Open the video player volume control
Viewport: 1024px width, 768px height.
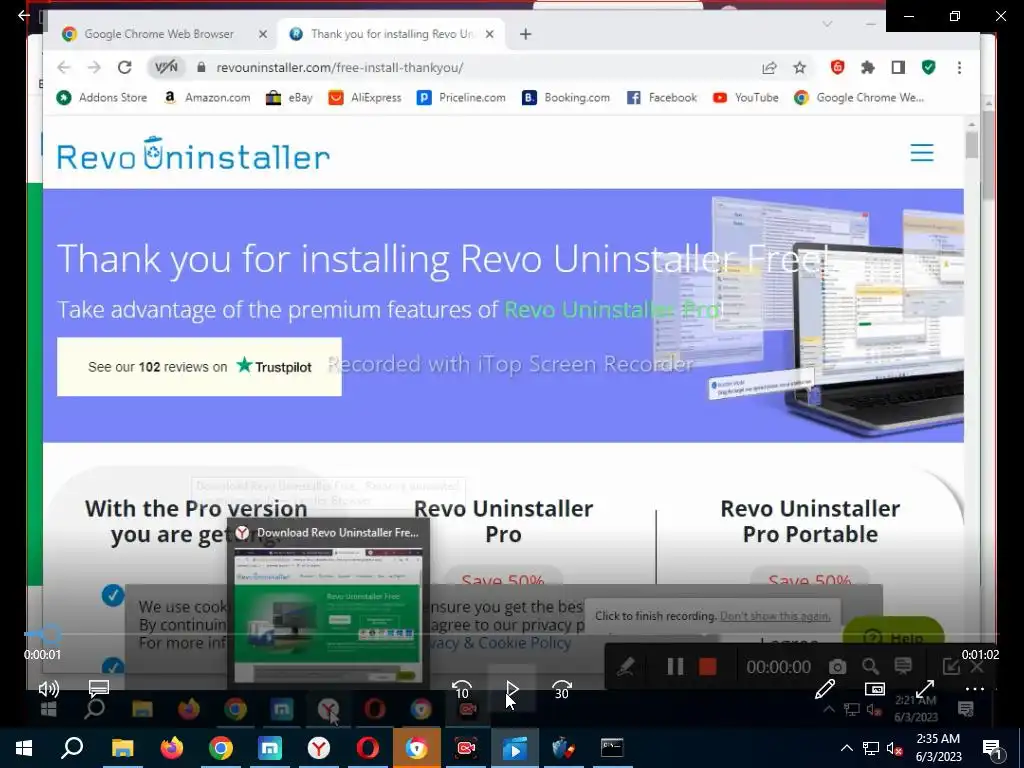(48, 688)
